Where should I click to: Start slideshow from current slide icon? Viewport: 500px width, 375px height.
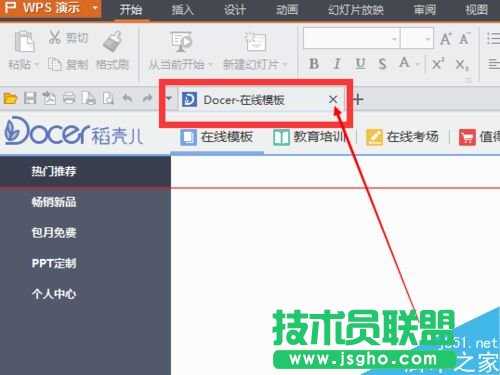181,42
